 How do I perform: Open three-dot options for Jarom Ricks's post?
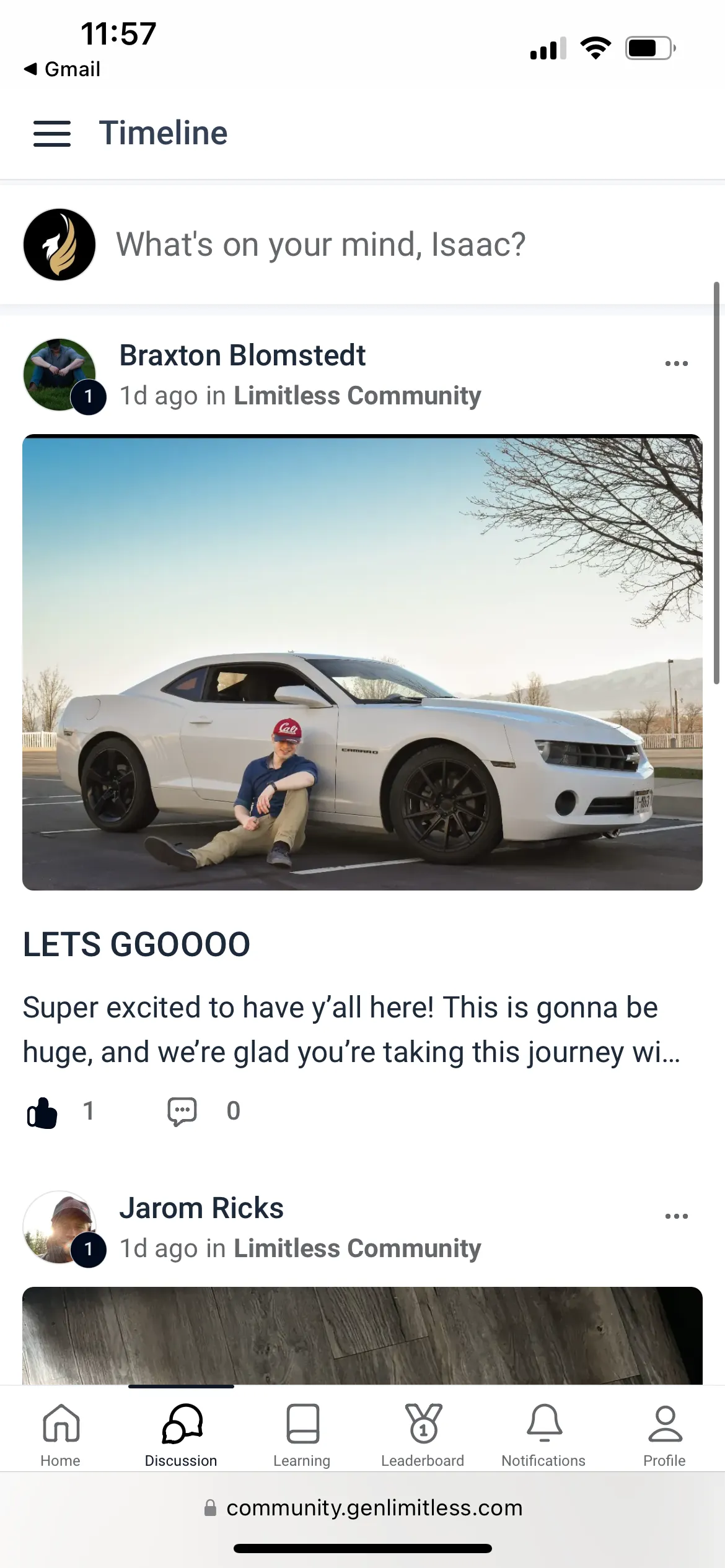[676, 1216]
